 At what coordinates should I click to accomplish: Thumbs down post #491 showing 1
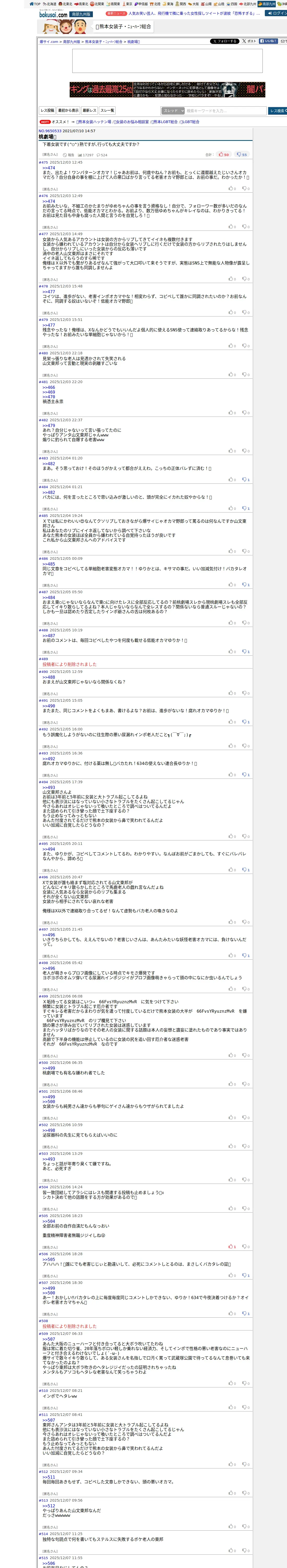coord(246,722)
